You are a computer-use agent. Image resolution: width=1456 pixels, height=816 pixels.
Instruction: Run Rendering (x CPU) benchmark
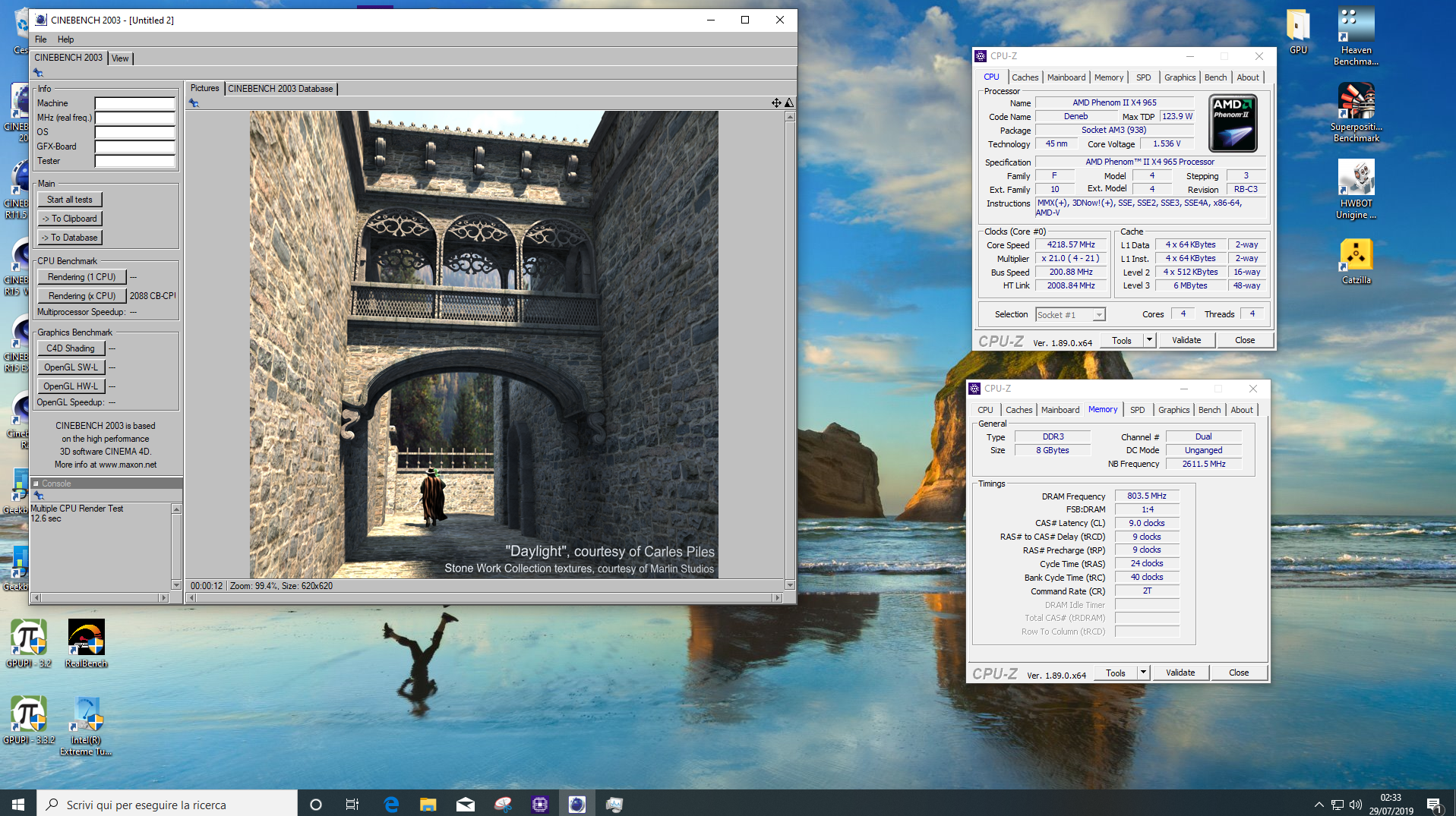click(81, 296)
